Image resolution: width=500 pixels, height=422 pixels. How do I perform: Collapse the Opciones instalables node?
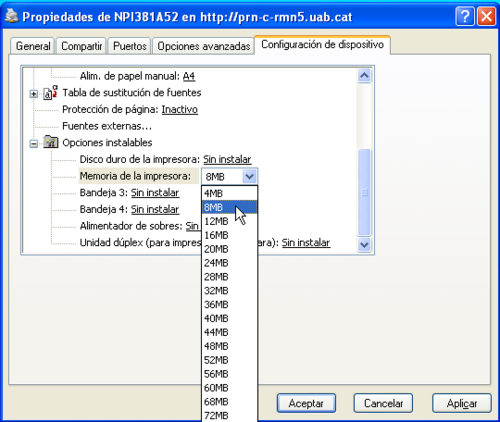(33, 144)
